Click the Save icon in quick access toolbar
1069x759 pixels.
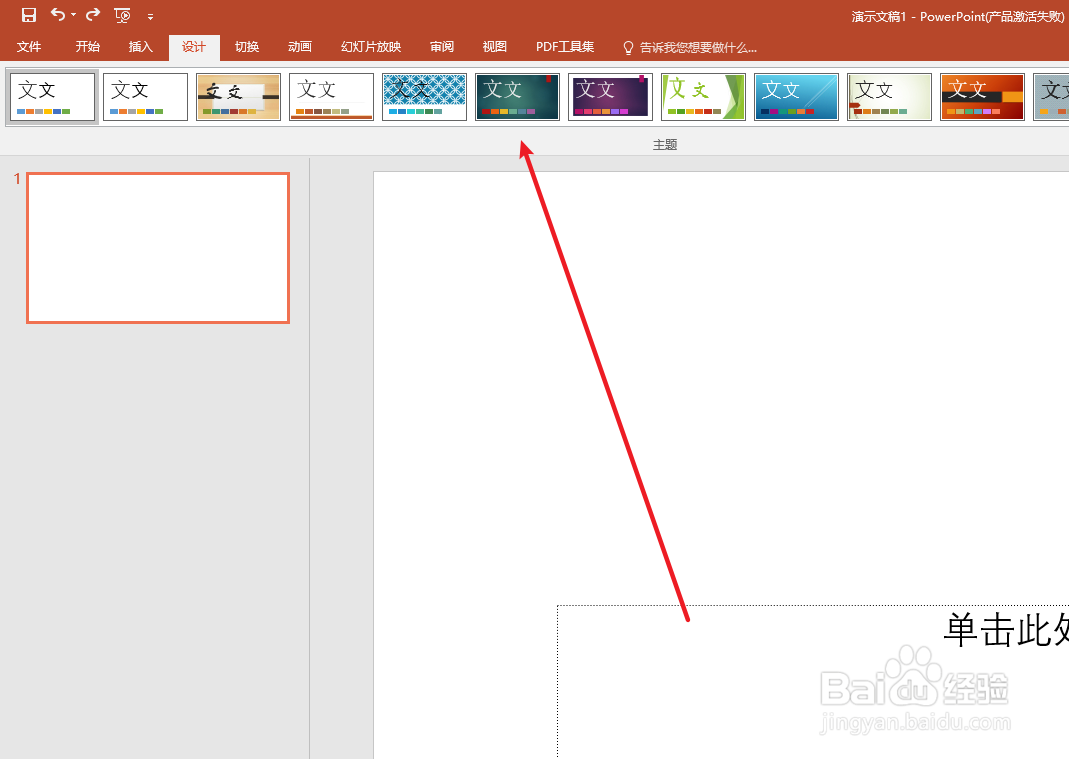[28, 15]
